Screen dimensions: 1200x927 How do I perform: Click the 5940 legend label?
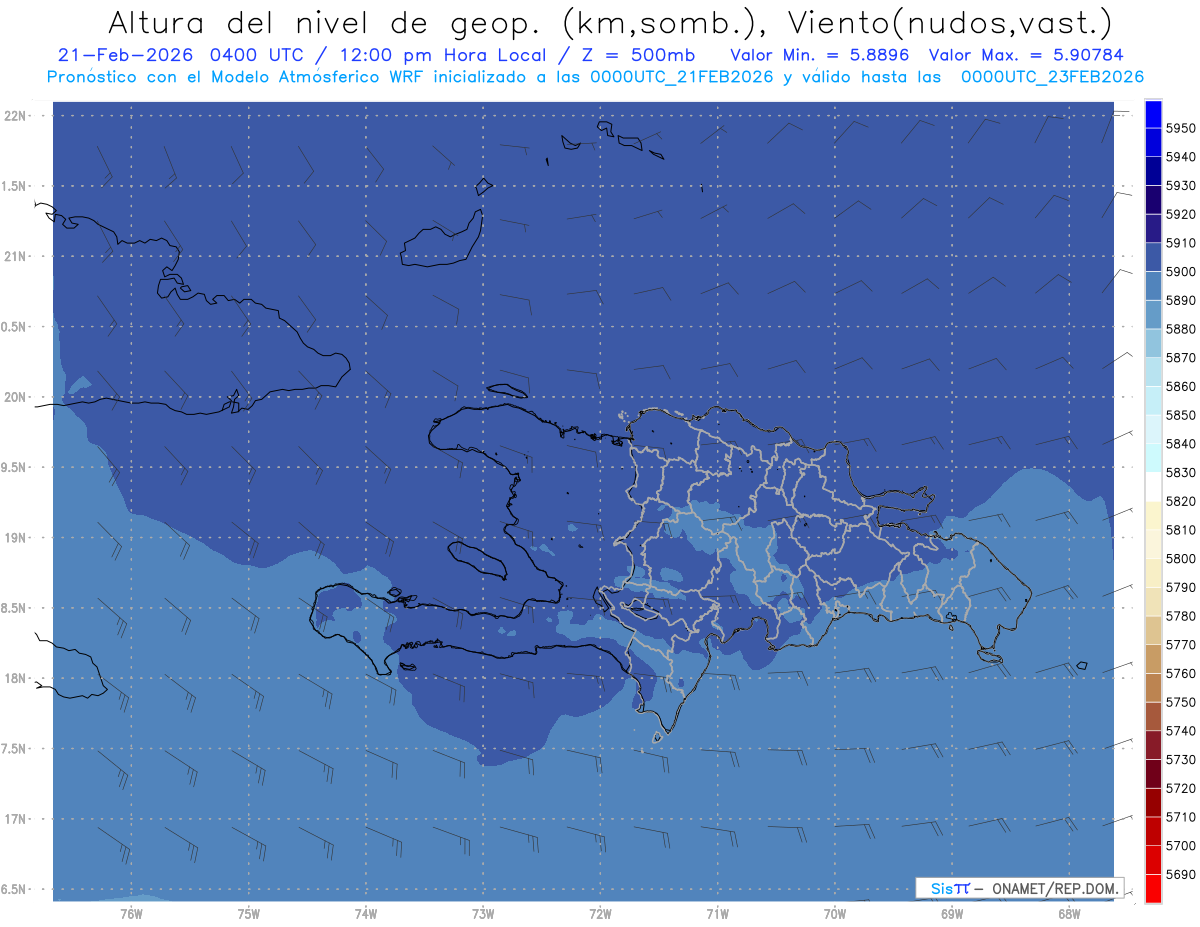pyautogui.click(x=1181, y=157)
